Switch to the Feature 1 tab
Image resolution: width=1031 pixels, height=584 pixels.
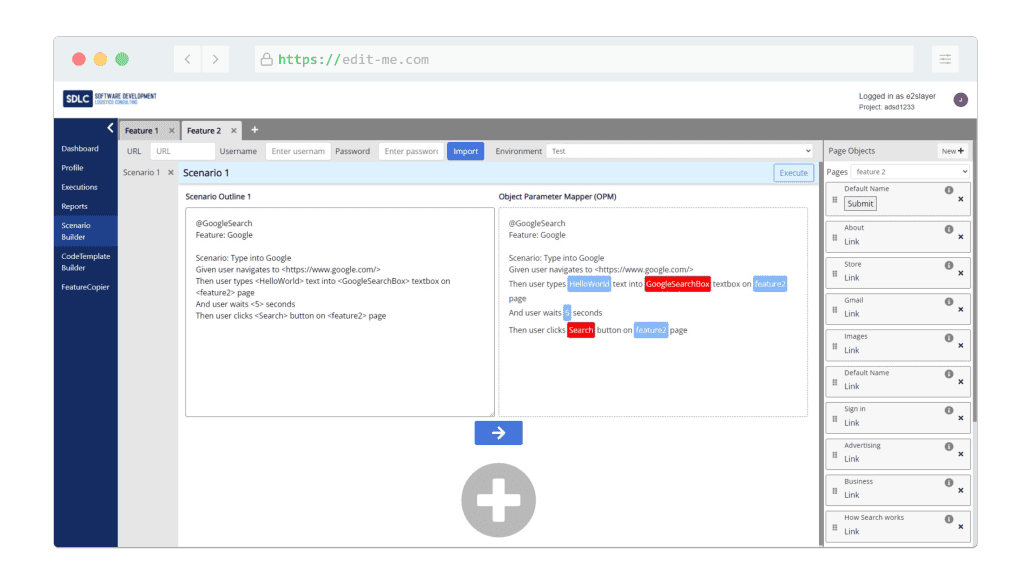141,130
